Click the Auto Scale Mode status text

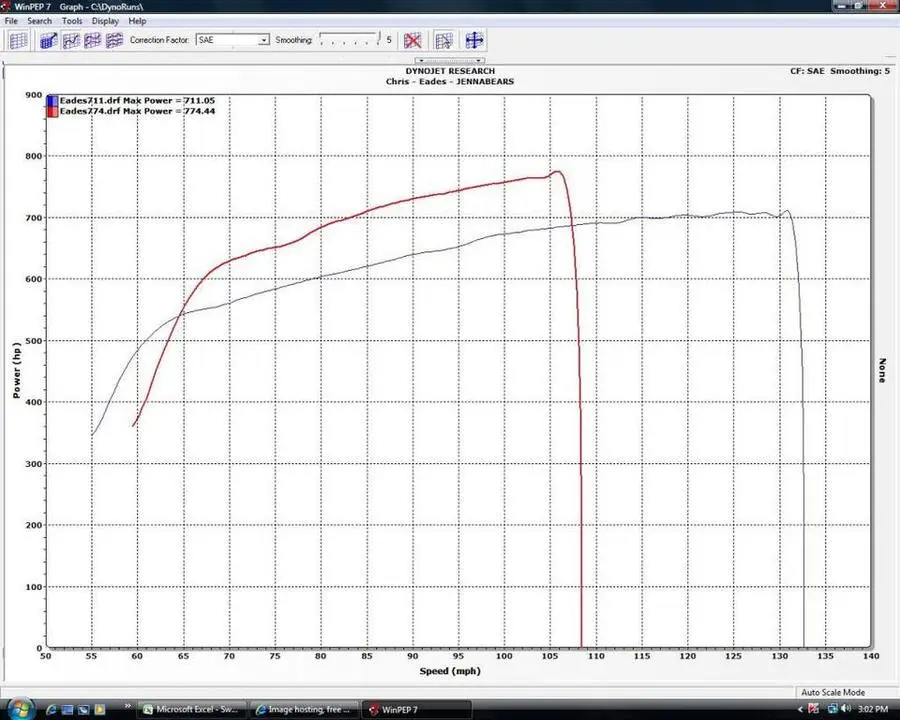pos(833,692)
